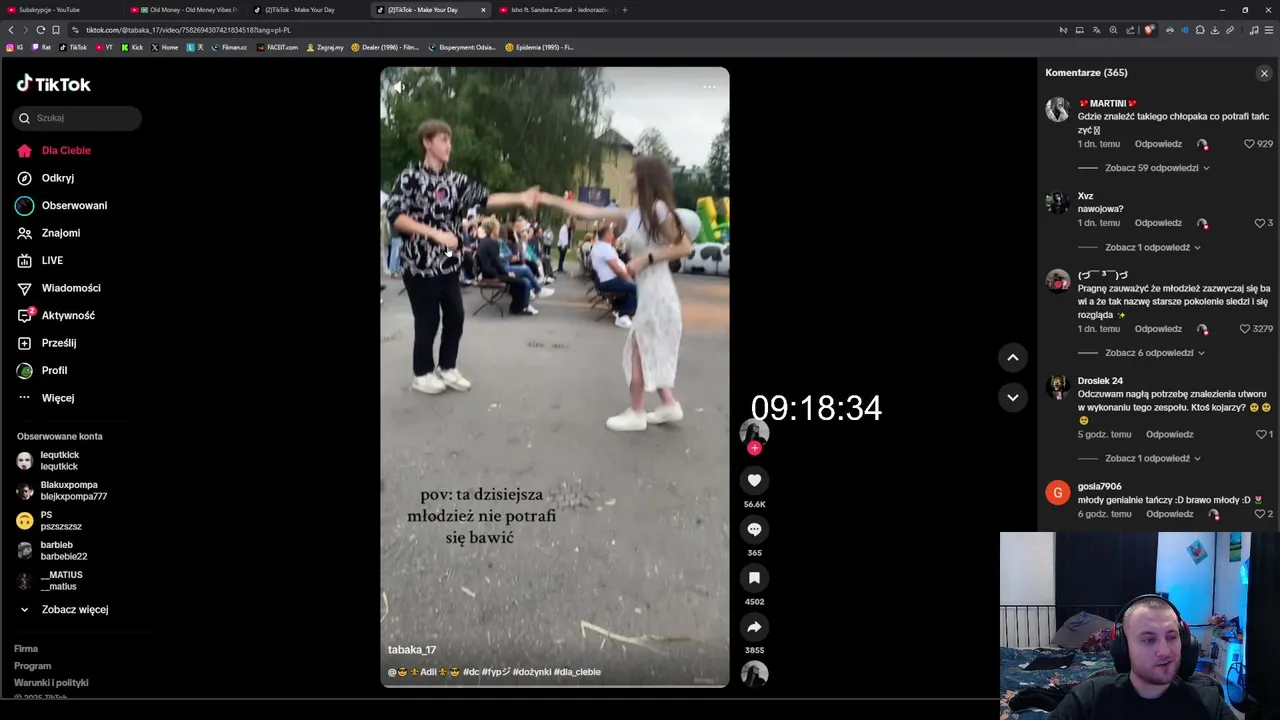Go to the previous video with the up arrow
This screenshot has height=720, width=1280.
(1012, 357)
